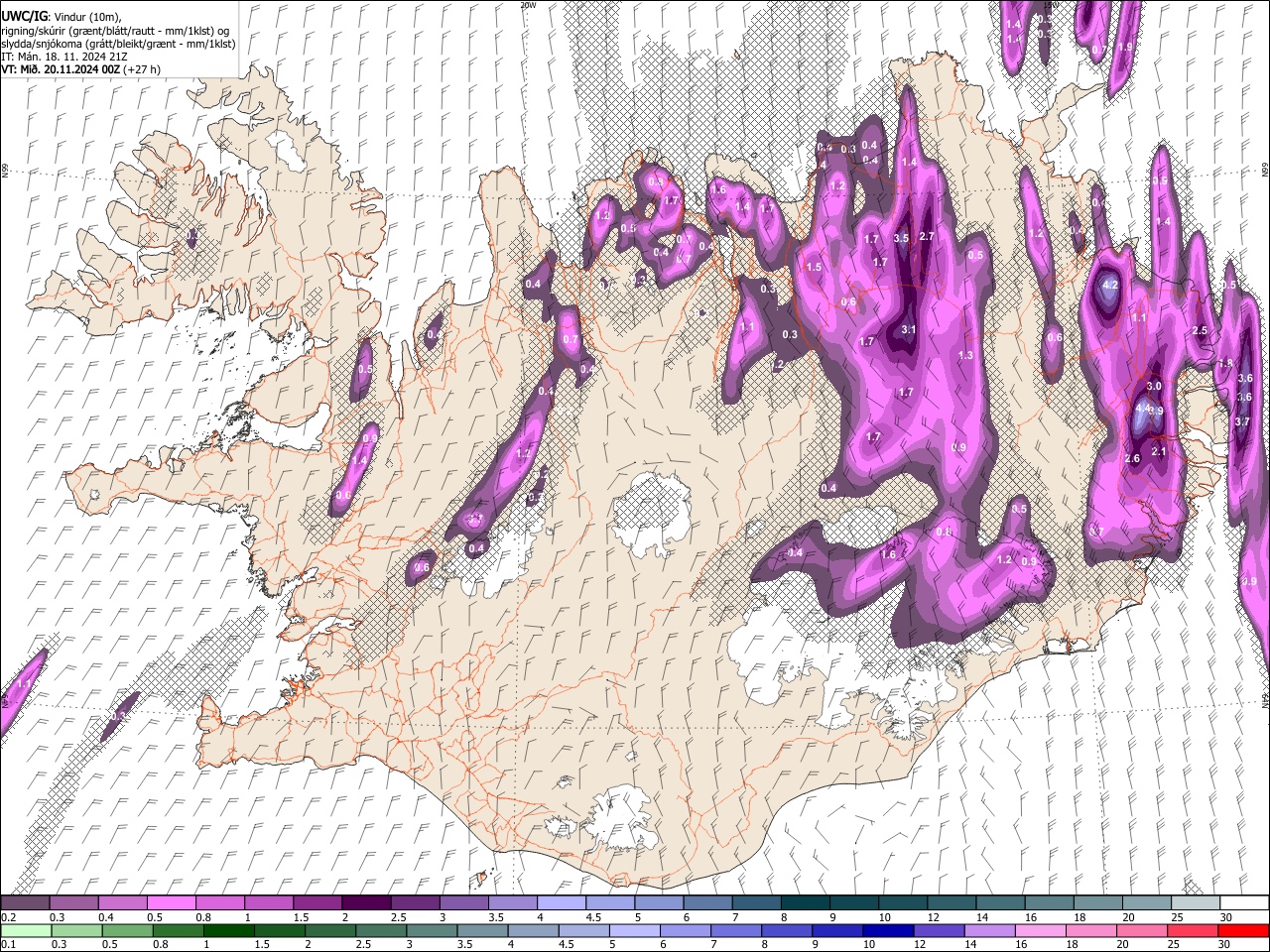Select the VT: Mið. 20.11.2024 00Z (+27 h) line
The height and width of the screenshot is (952, 1270).
tap(81, 69)
